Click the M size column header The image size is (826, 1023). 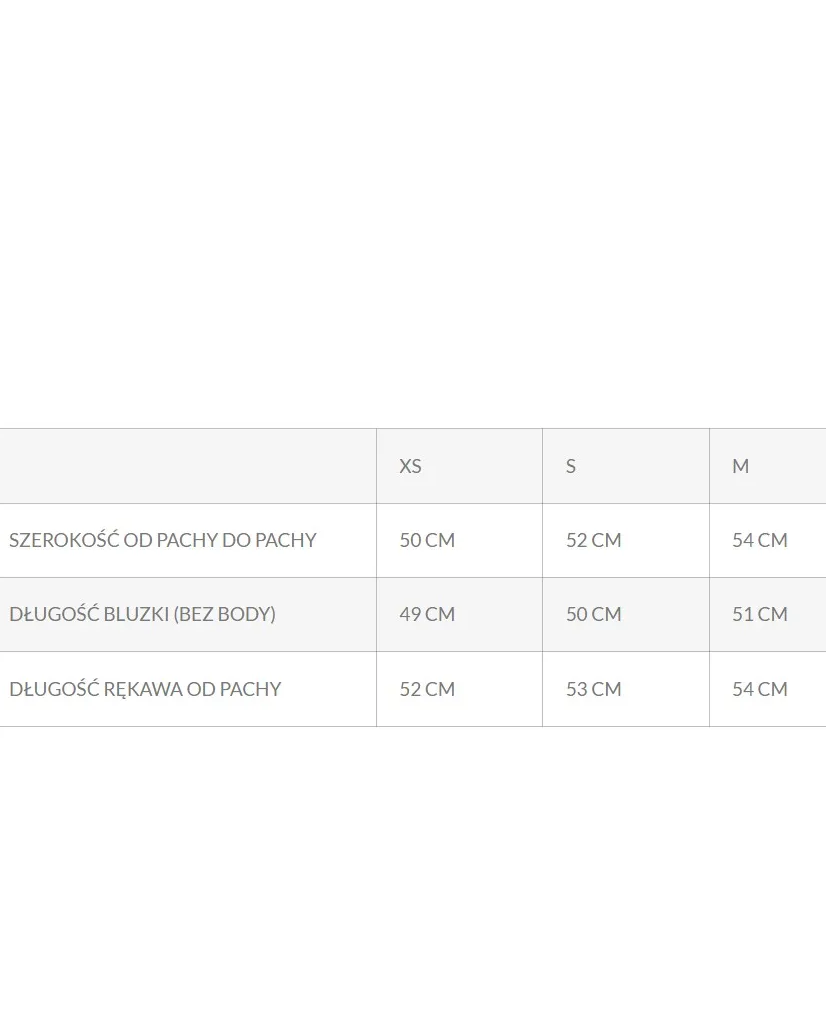(x=740, y=466)
